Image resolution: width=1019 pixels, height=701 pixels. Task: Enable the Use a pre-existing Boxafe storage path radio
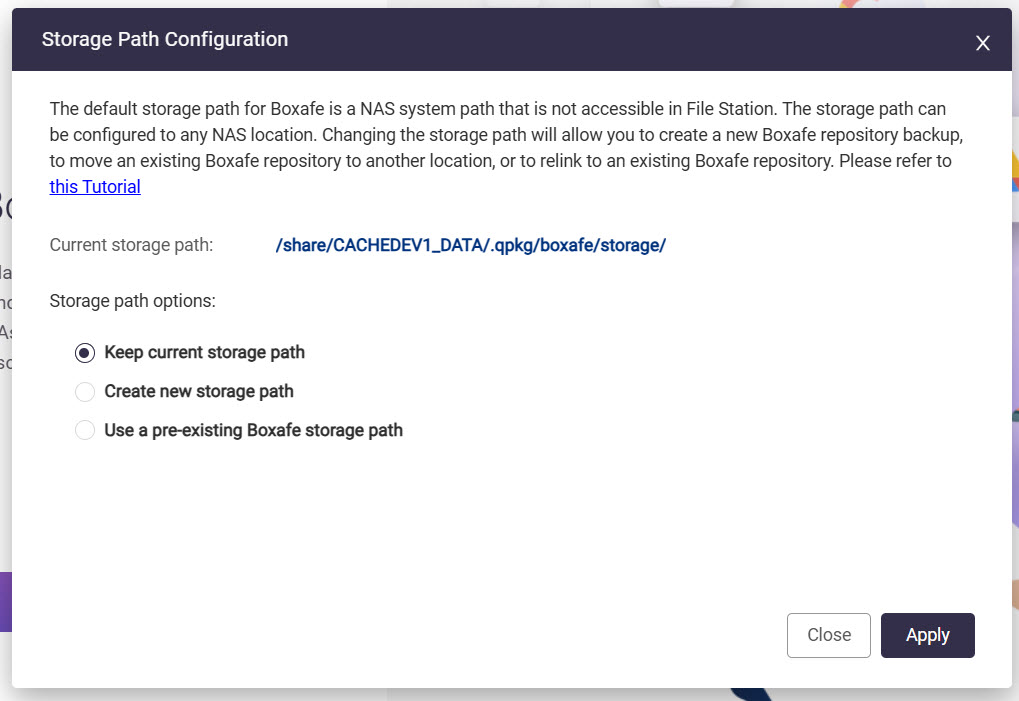(x=85, y=431)
